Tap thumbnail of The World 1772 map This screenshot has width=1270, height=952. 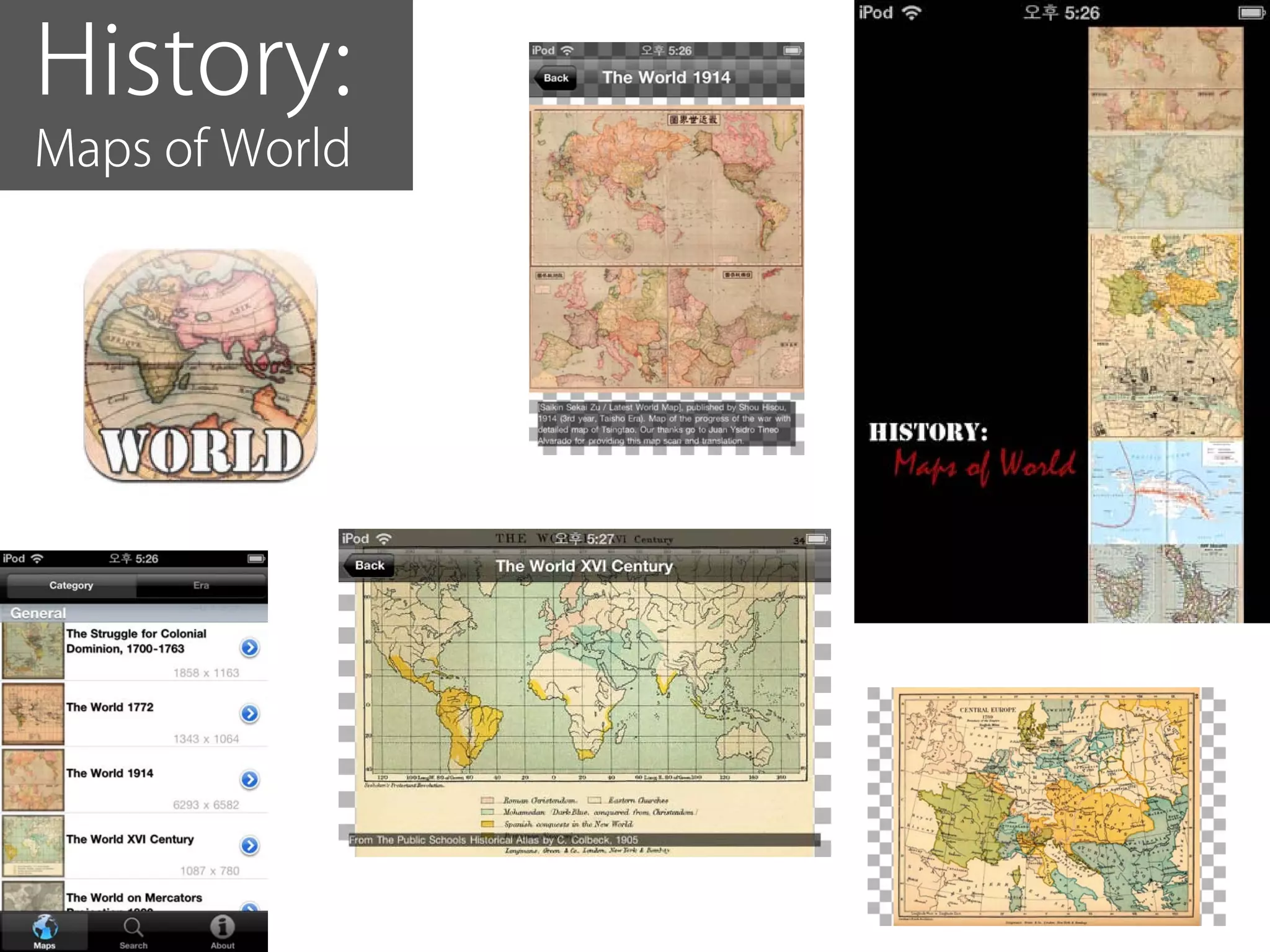click(x=33, y=714)
